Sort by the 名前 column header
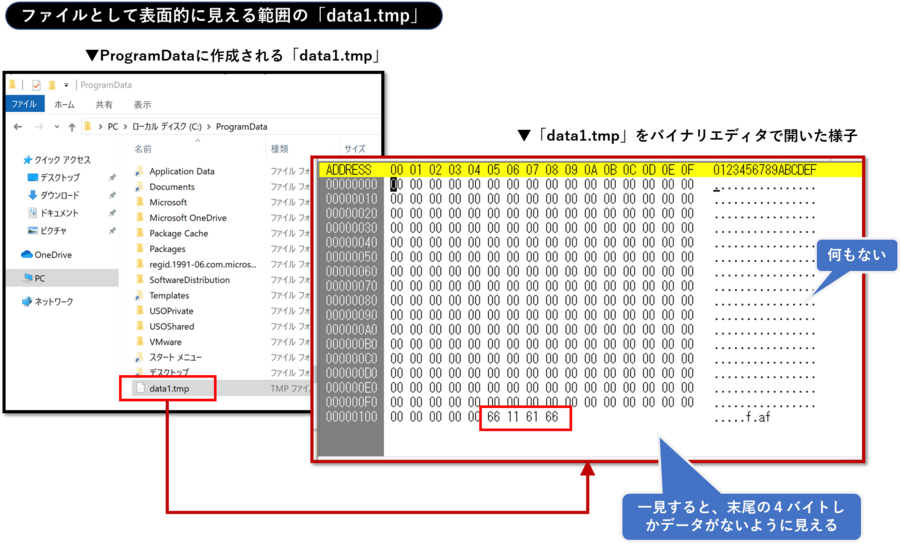The width and height of the screenshot is (900, 544). tap(143, 148)
